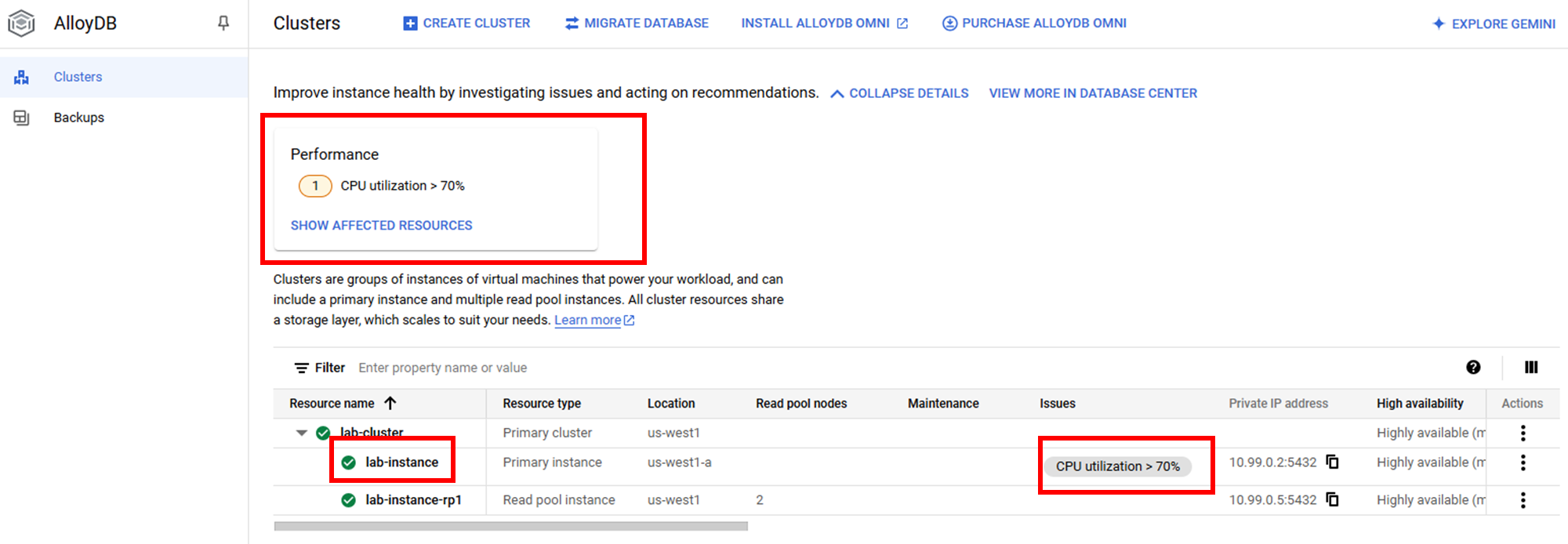This screenshot has height=544, width=1568.
Task: Open the Backups sidebar item
Action: pyautogui.click(x=124, y=118)
